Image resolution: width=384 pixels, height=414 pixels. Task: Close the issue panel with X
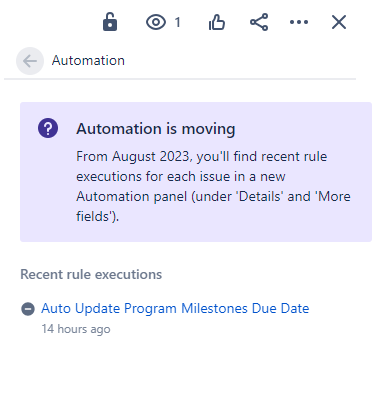[x=339, y=22]
